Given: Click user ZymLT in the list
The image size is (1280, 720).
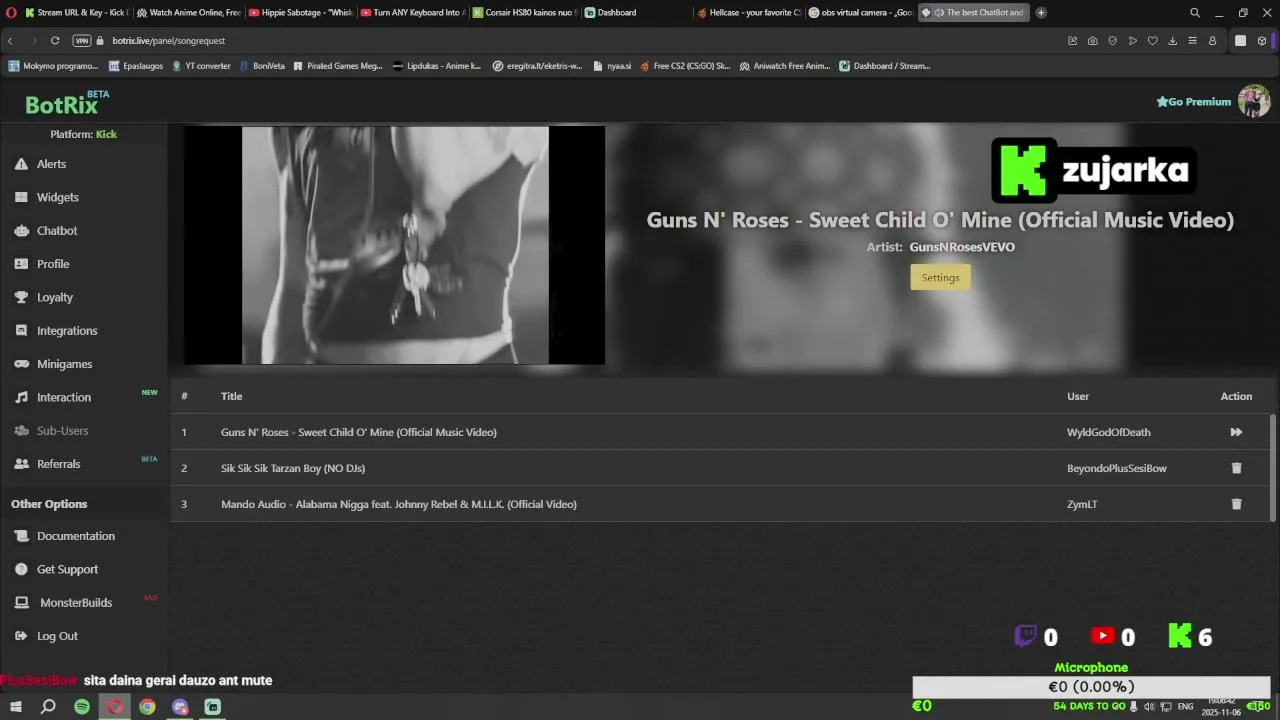Looking at the screenshot, I should [1082, 504].
